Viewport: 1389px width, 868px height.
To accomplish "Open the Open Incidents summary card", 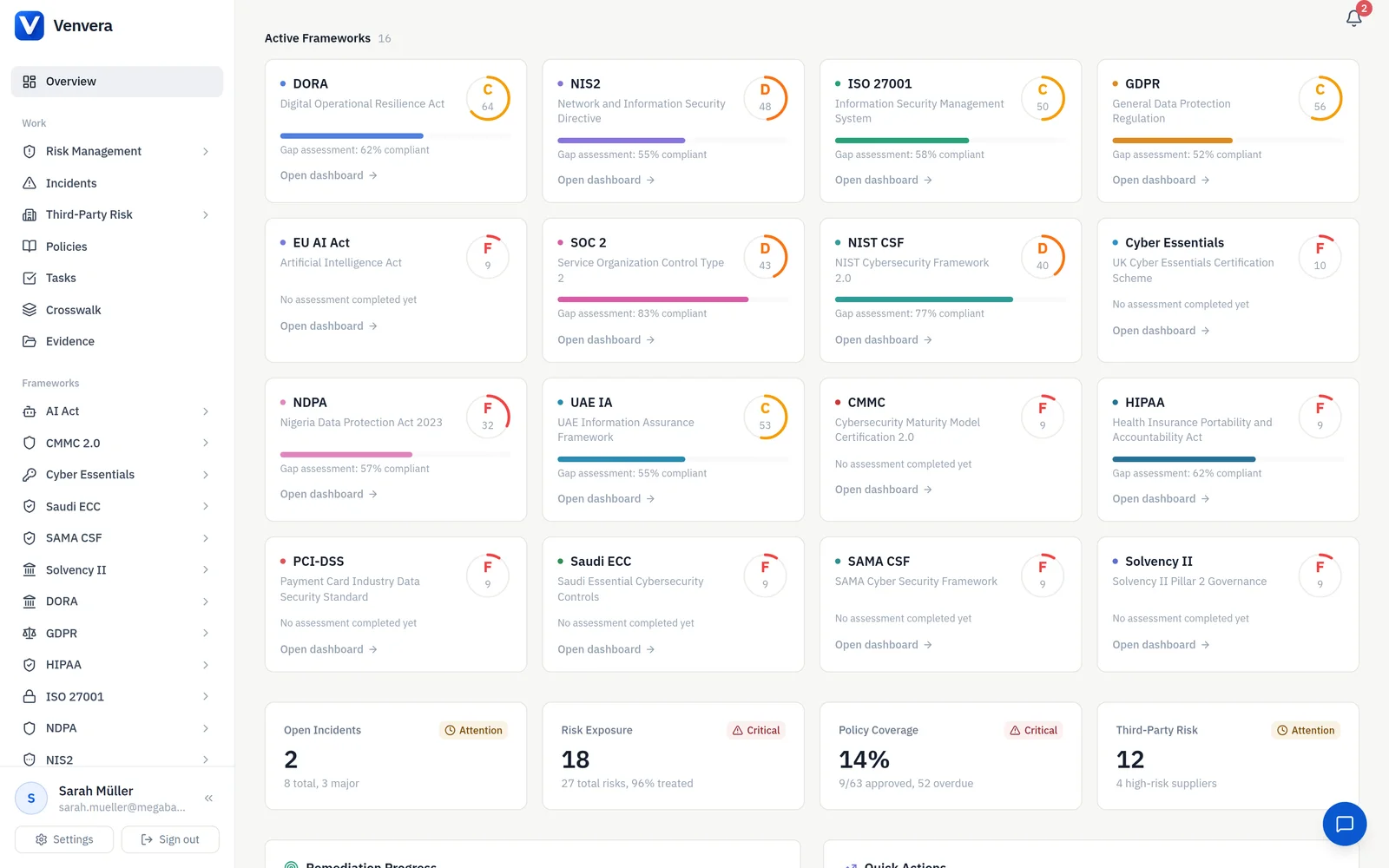I will tap(396, 756).
